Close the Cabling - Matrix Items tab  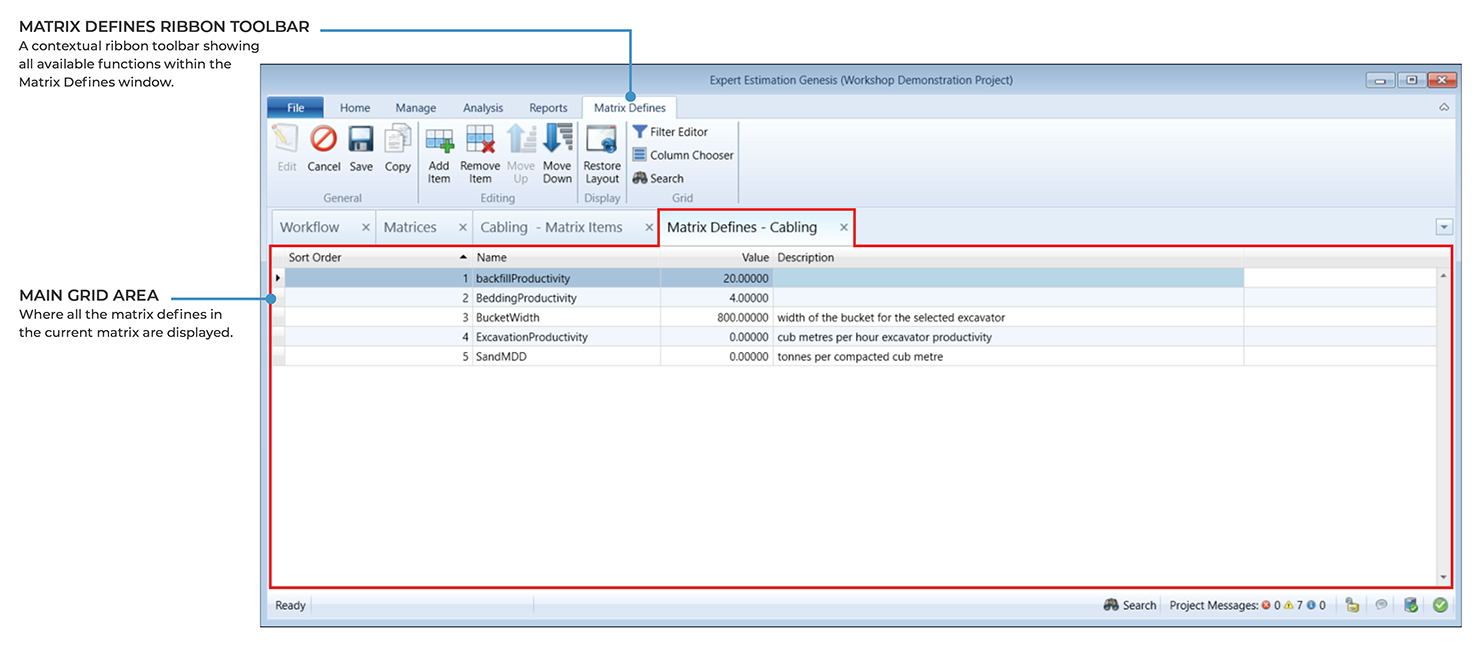click(x=649, y=228)
